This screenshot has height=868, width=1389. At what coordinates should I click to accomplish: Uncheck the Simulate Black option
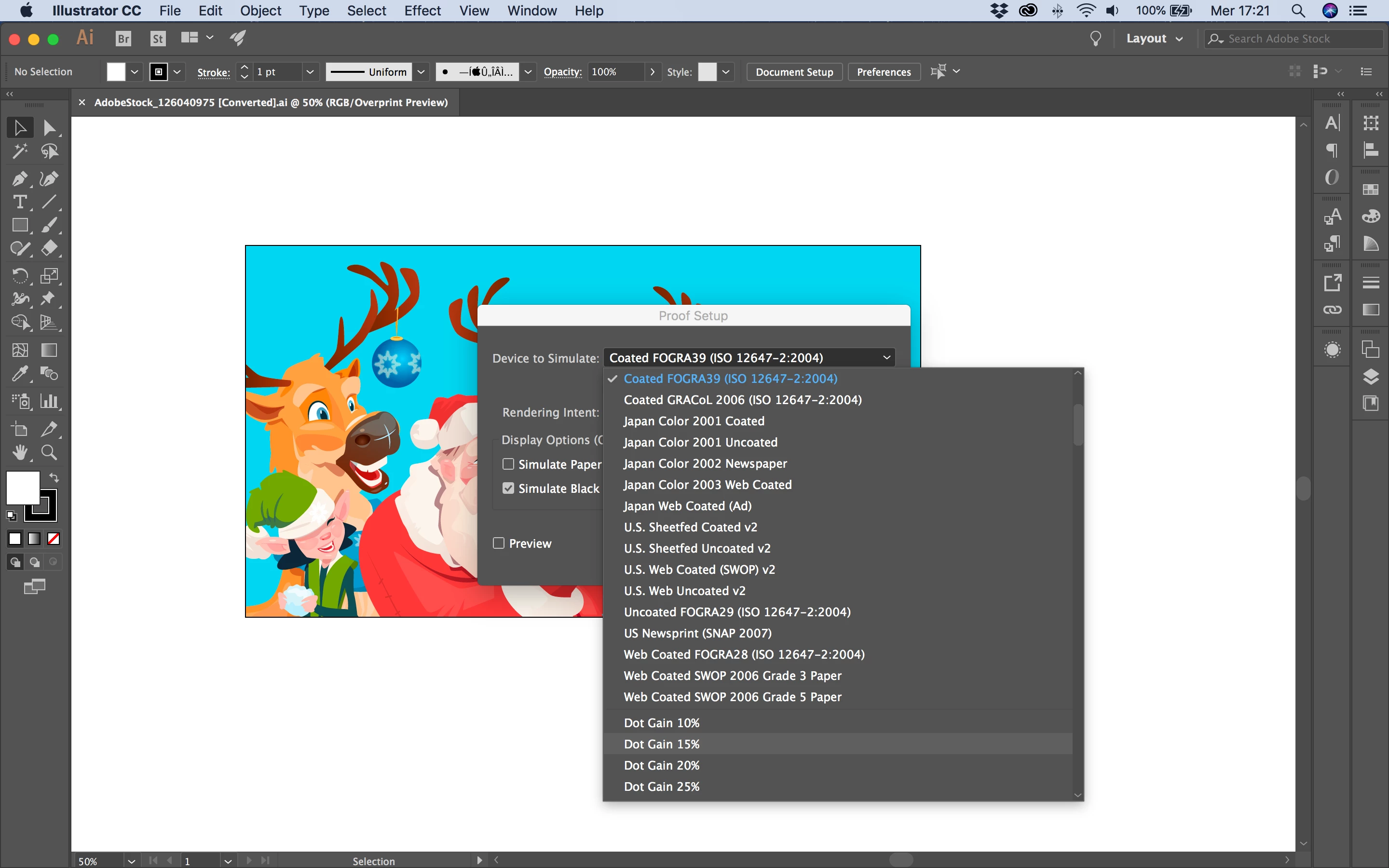point(508,488)
